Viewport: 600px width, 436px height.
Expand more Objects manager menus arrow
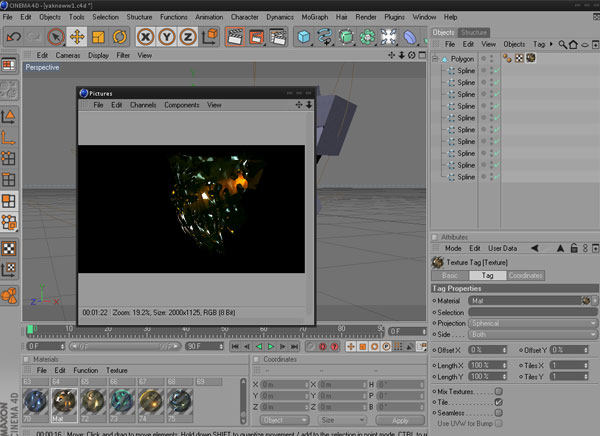pyautogui.click(x=551, y=44)
